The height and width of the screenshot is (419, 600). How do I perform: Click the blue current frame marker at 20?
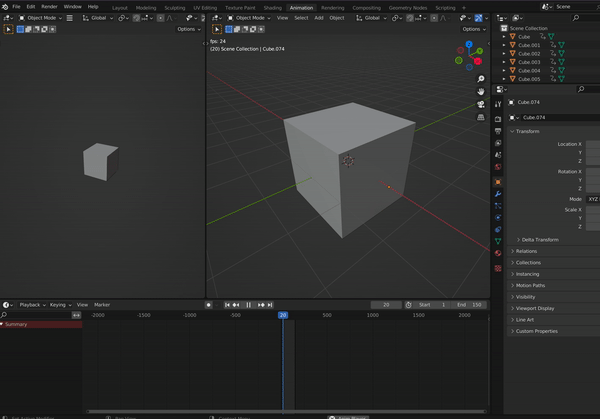coord(283,315)
